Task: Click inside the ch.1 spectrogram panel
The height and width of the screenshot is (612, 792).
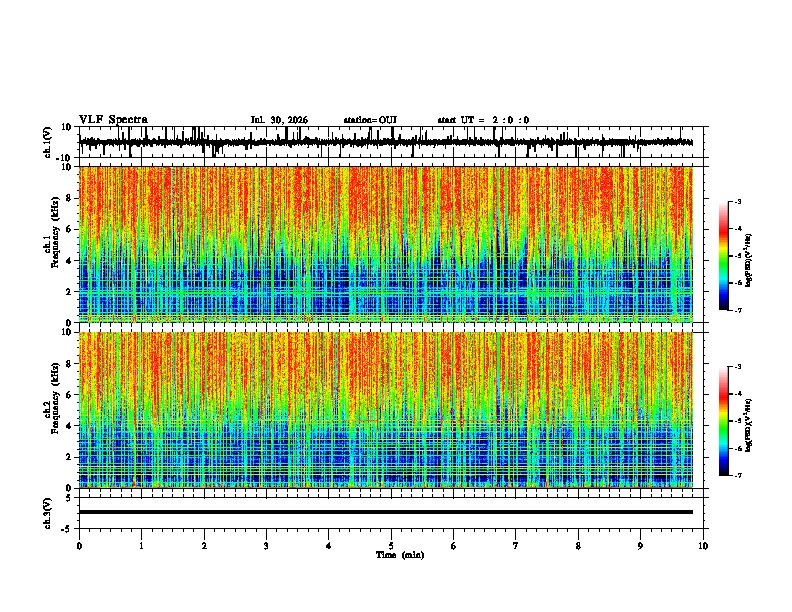Action: coord(386,244)
